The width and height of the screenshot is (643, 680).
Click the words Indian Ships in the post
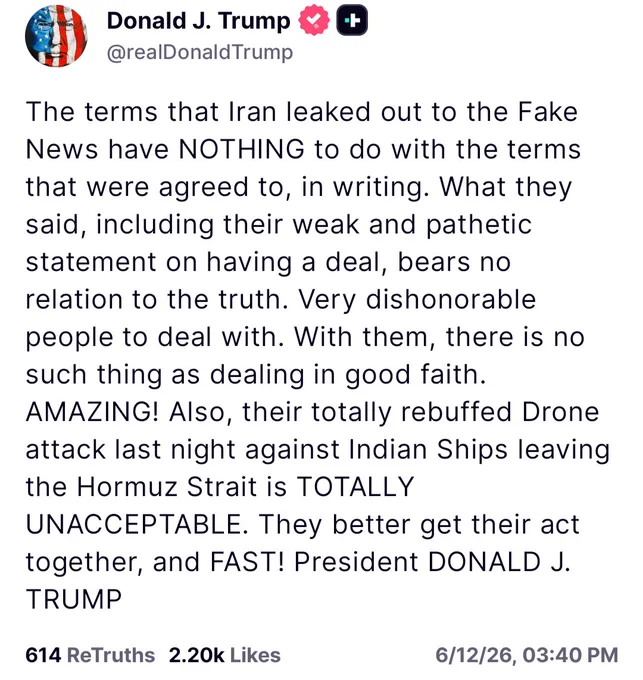[428, 449]
